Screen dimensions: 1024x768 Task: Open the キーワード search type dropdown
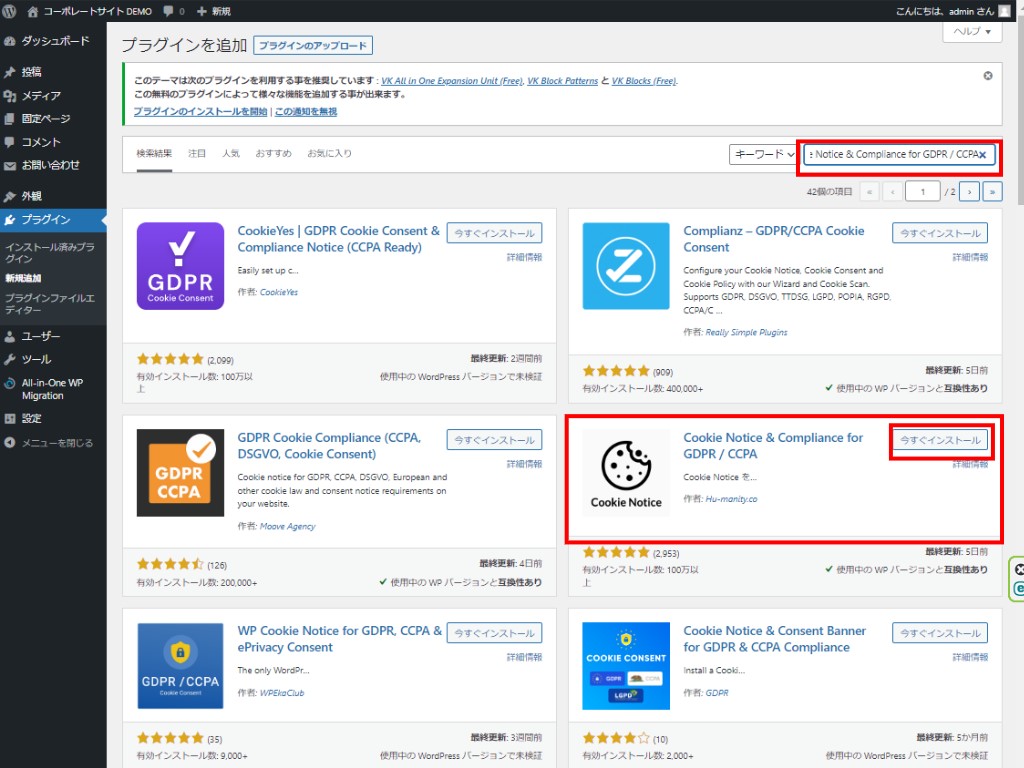click(x=763, y=155)
